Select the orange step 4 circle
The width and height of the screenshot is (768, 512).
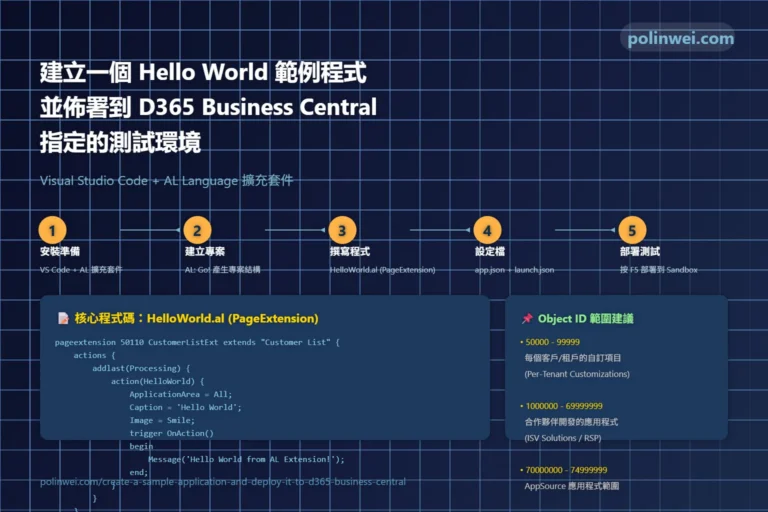coord(487,230)
